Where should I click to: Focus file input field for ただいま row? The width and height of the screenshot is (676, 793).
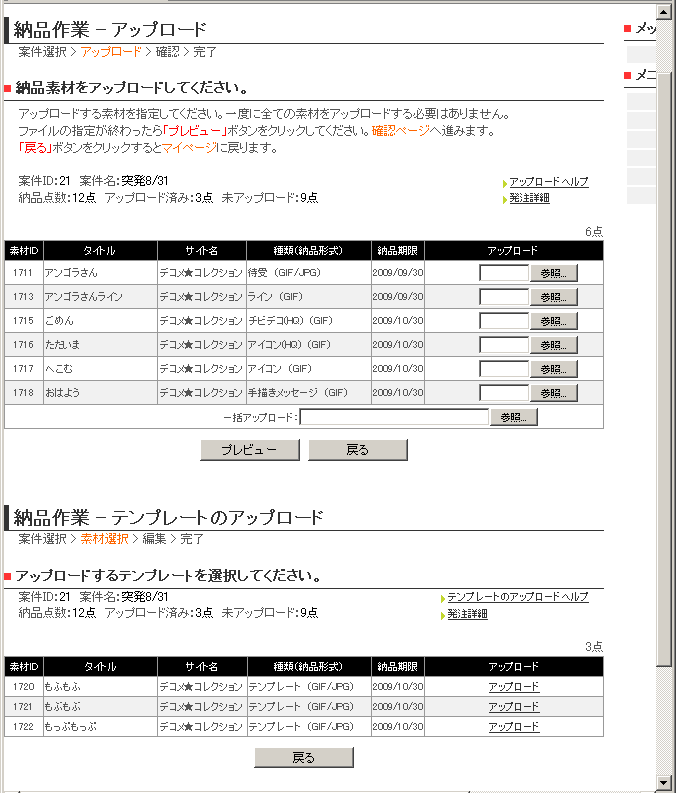(x=503, y=345)
